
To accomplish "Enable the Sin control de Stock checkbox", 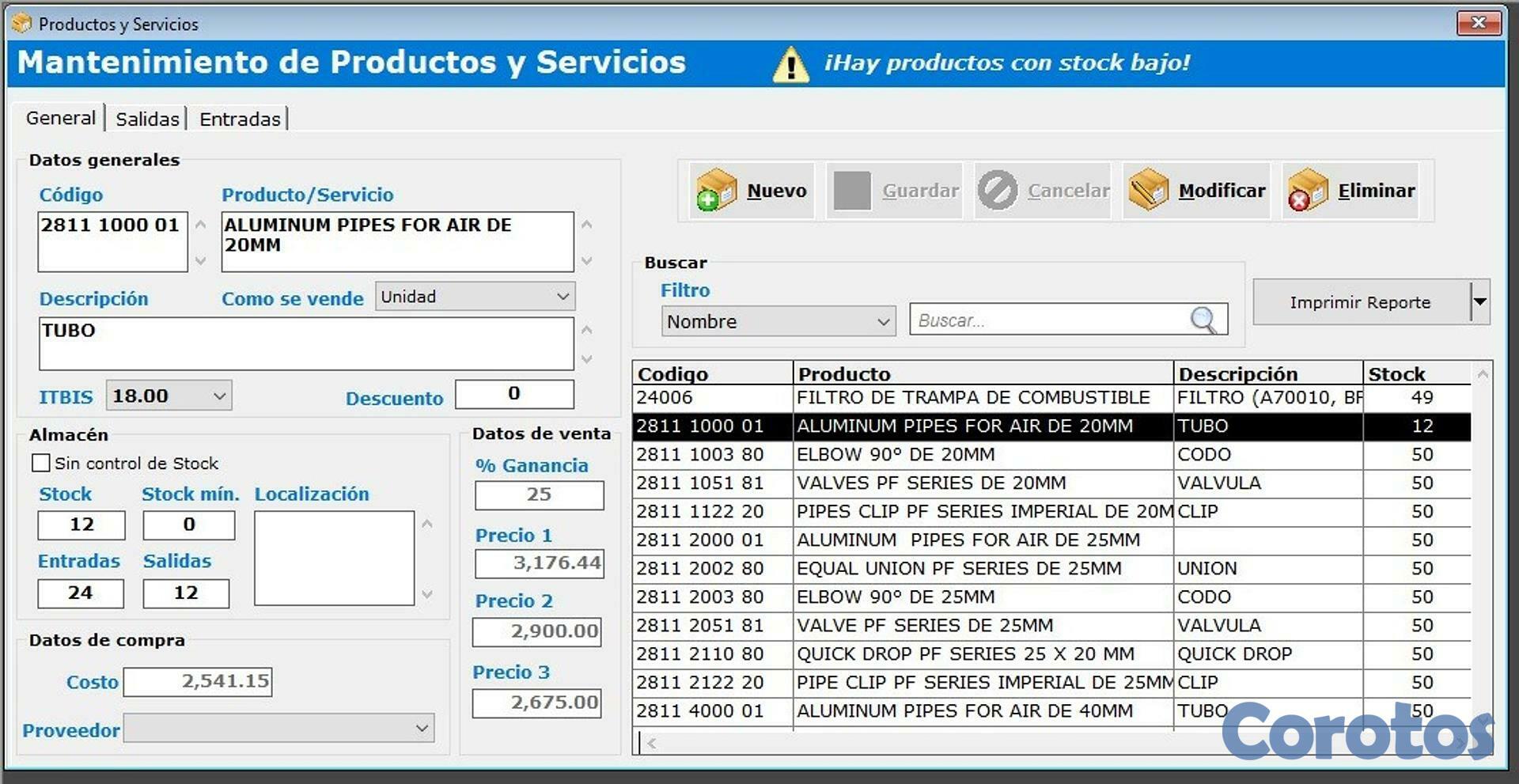I will tap(40, 463).
